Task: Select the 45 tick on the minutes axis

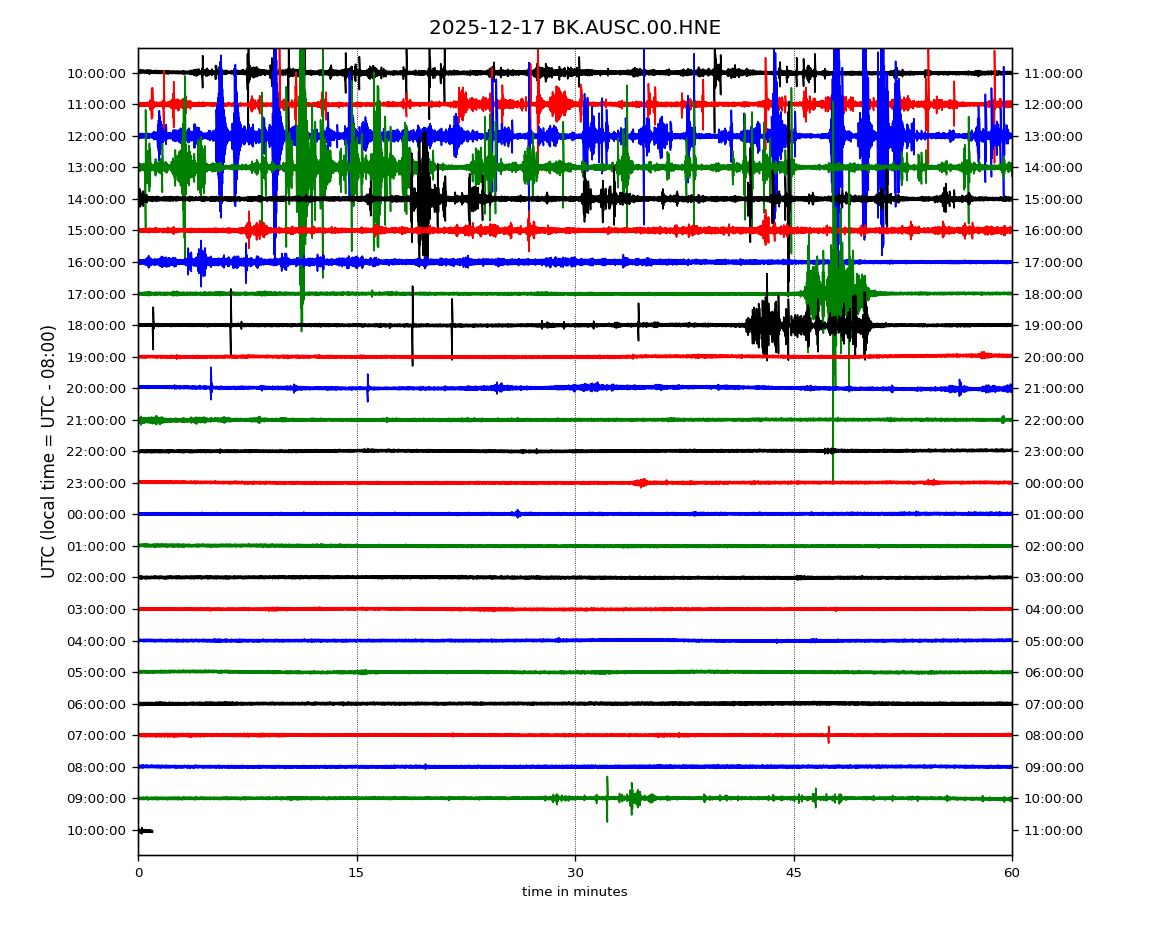Action: 794,873
